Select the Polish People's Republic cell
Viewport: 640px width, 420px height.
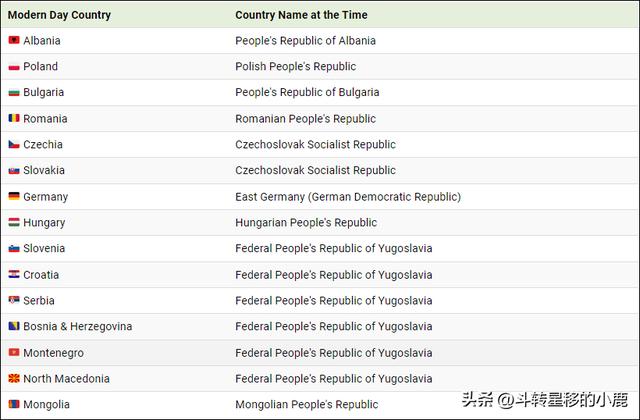coord(295,66)
